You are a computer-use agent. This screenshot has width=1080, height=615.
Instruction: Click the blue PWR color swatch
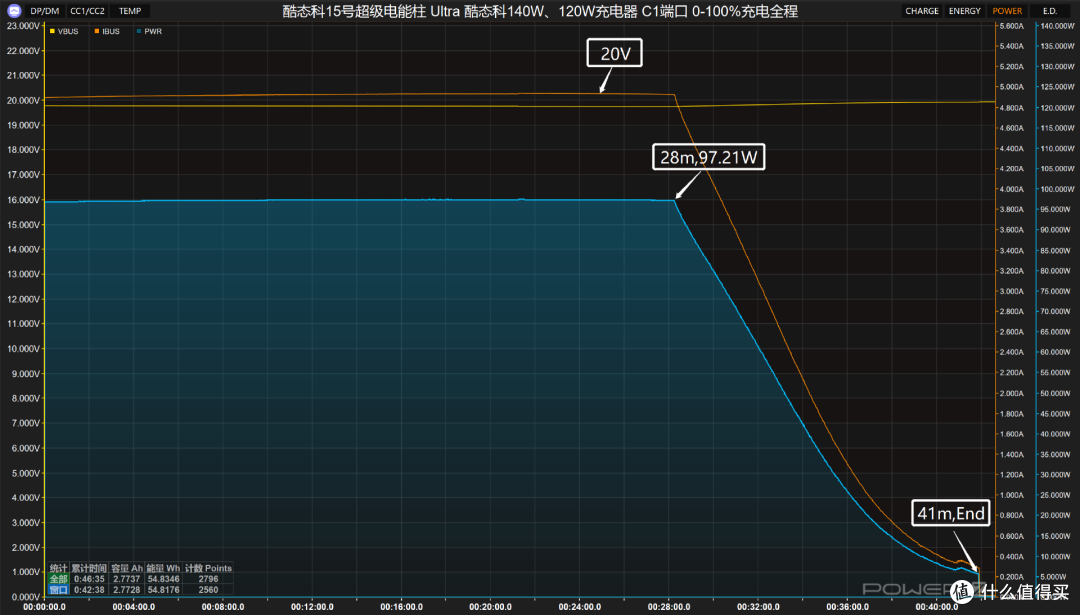pyautogui.click(x=139, y=31)
